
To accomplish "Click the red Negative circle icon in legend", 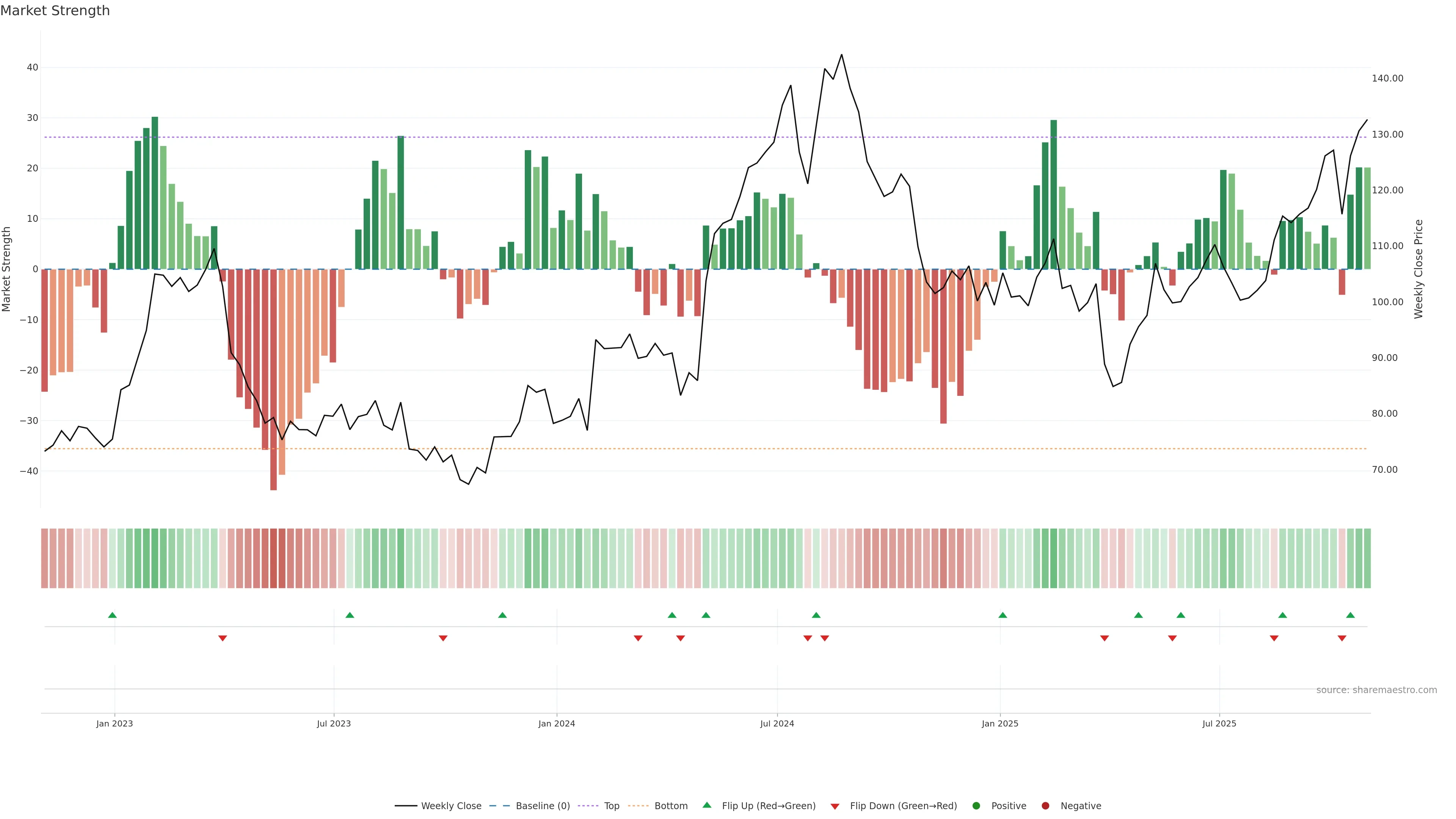I will [1045, 806].
